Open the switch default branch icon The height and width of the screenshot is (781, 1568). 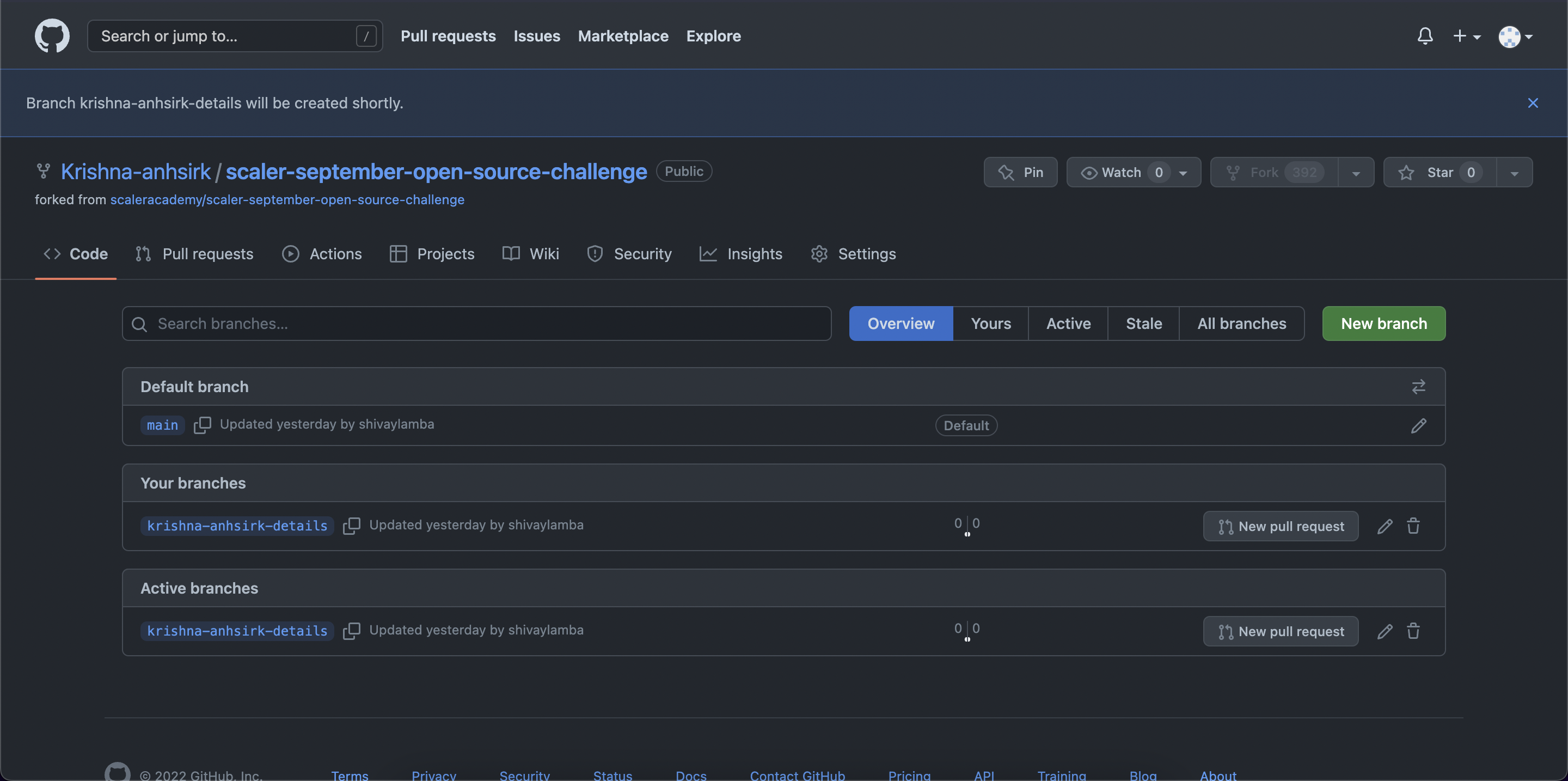pos(1419,387)
